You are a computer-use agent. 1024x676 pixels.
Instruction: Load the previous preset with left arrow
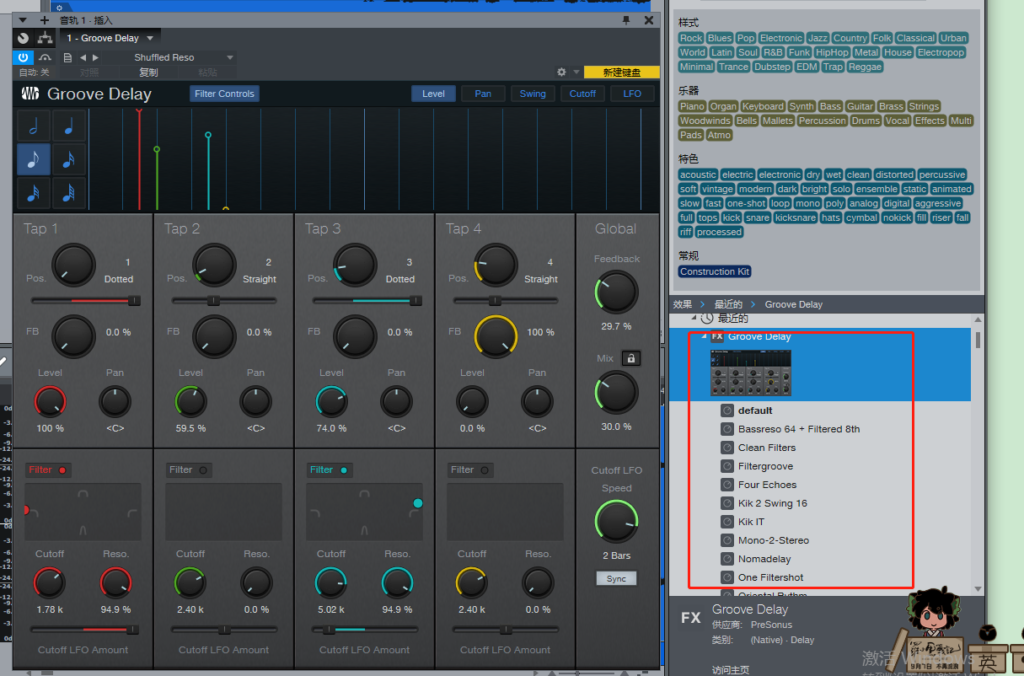point(83,57)
